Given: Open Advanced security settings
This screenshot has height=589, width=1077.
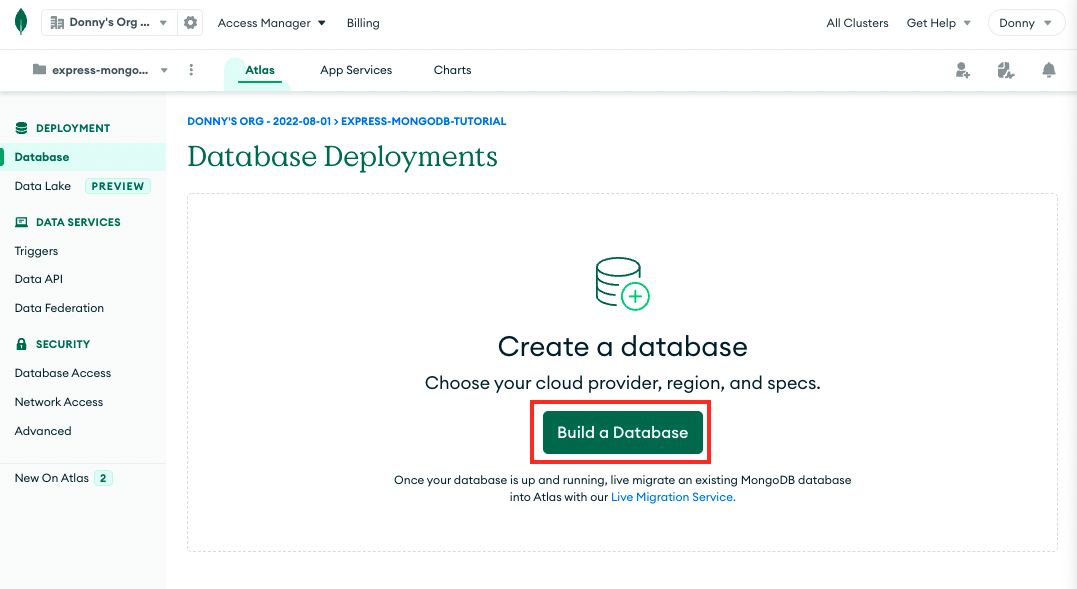Looking at the screenshot, I should tap(43, 431).
